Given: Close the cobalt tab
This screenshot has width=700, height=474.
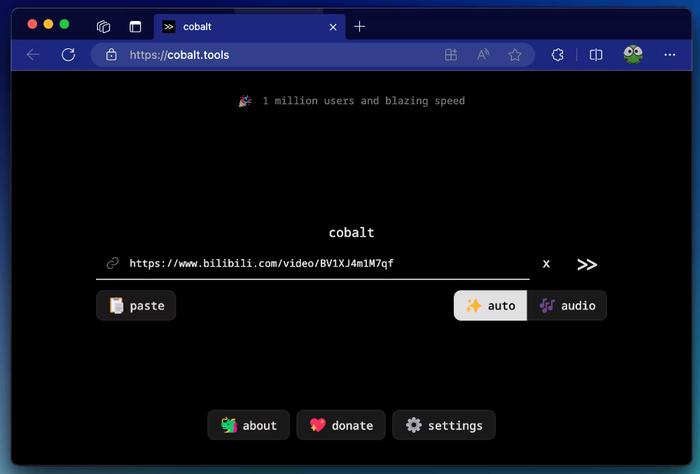Looking at the screenshot, I should (x=333, y=27).
